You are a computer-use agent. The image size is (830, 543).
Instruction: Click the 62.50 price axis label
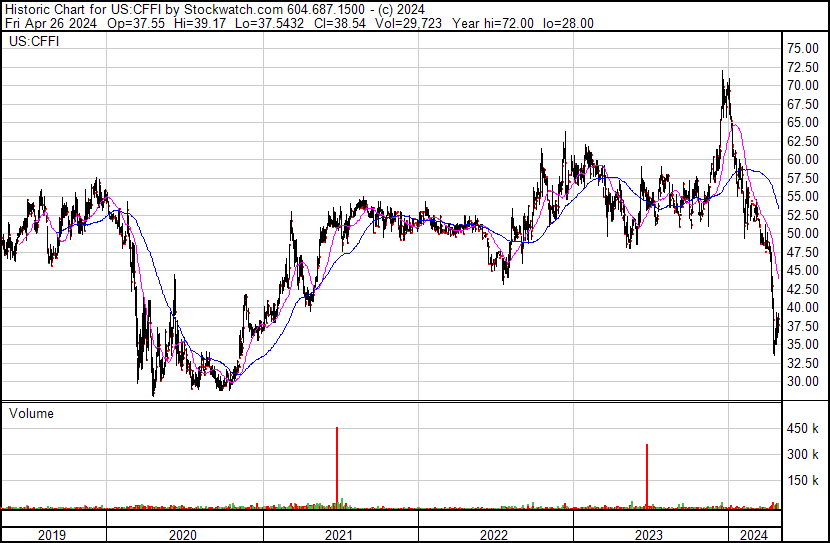(803, 141)
